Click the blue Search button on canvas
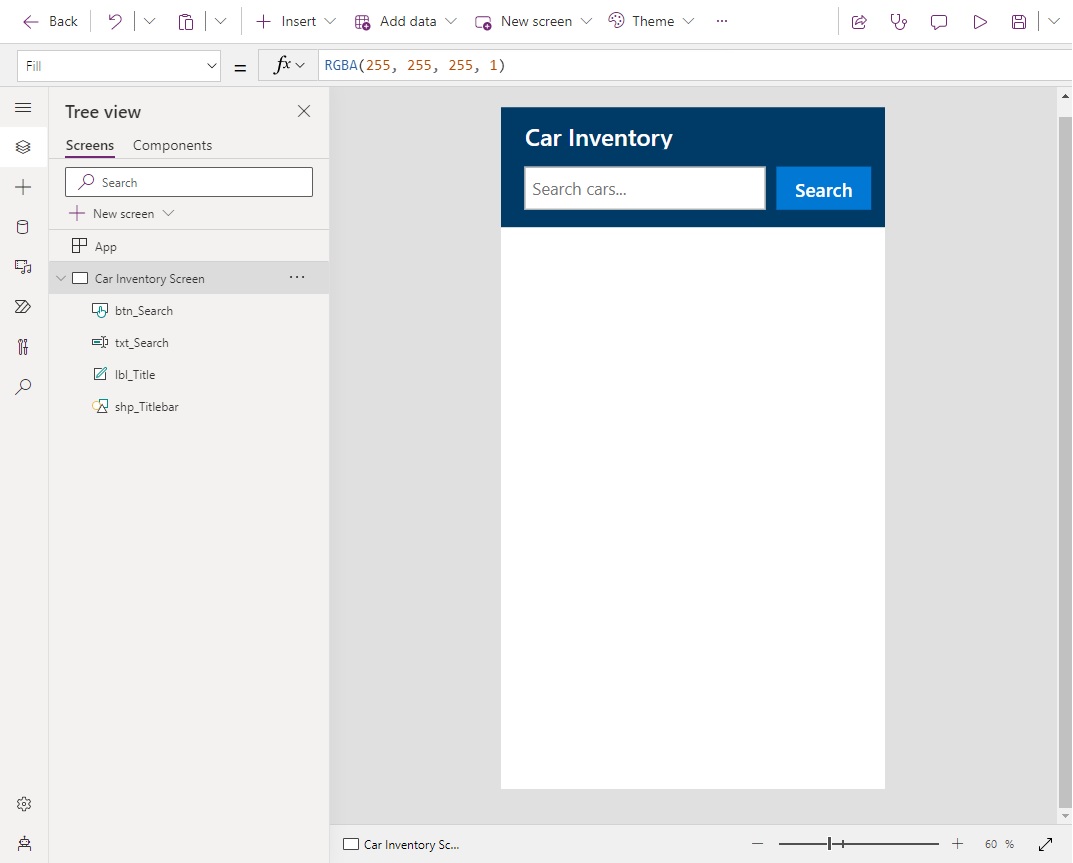The width and height of the screenshot is (1073, 863). 823,189
